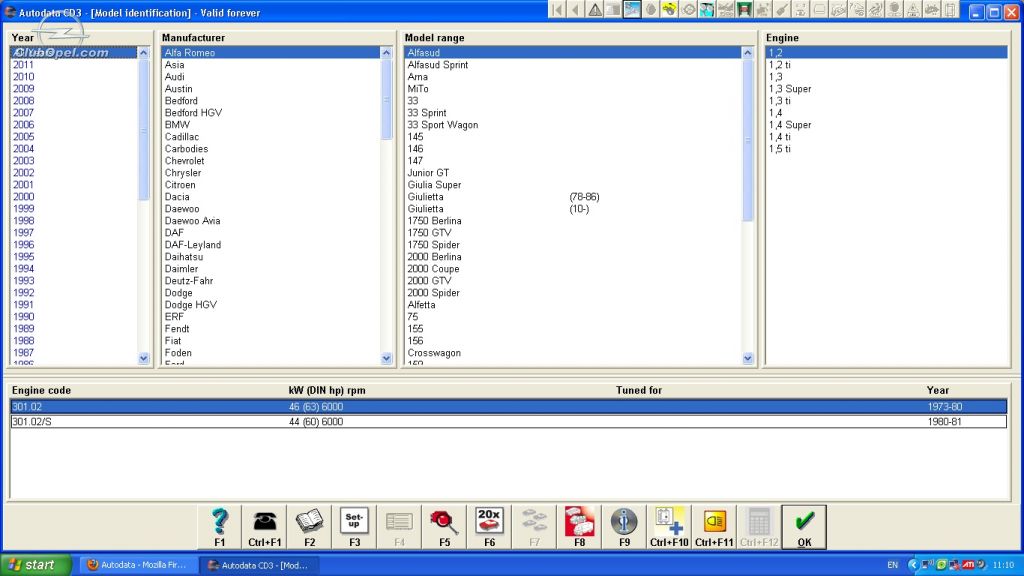
Task: Click the F8 red vehicle types icon
Action: pyautogui.click(x=579, y=527)
